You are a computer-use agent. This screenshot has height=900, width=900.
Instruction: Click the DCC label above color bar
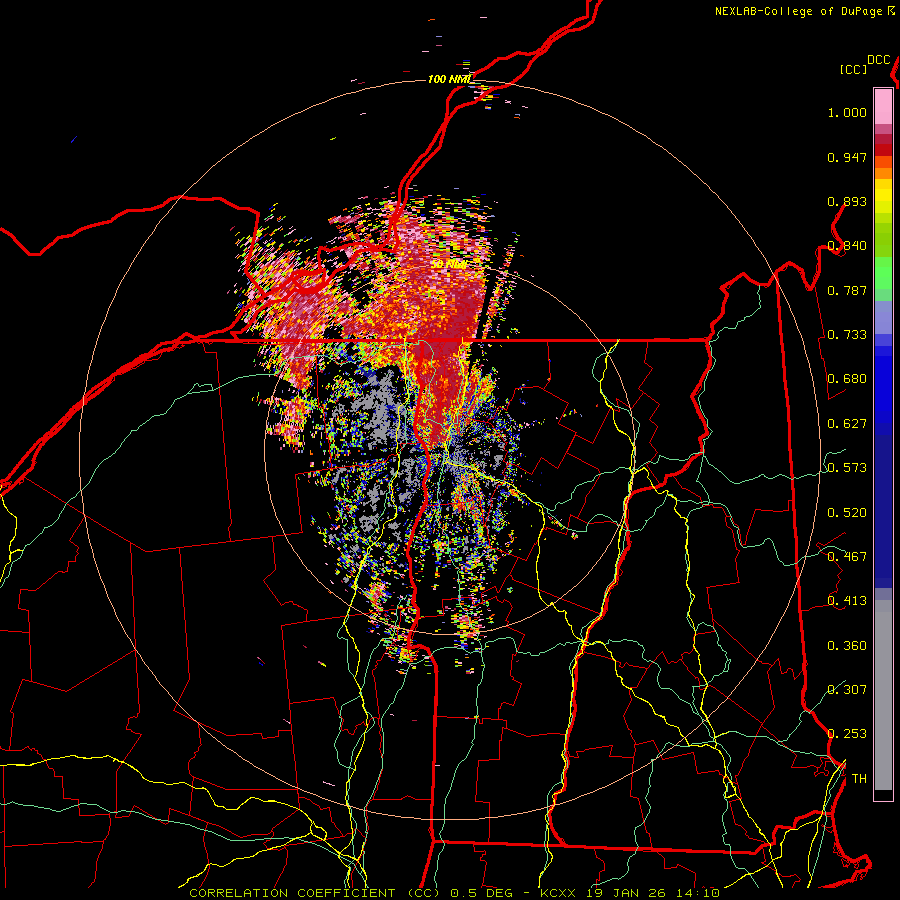tap(879, 60)
